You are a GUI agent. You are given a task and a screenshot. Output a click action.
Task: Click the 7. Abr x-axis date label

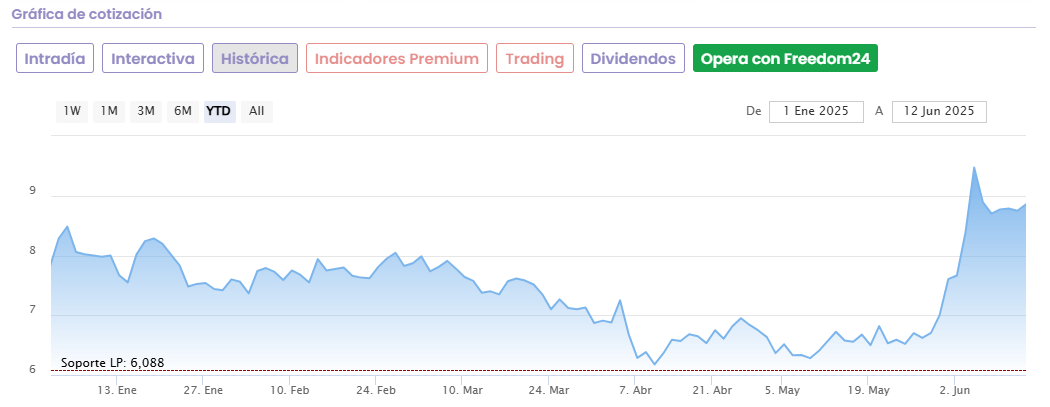coord(636,389)
